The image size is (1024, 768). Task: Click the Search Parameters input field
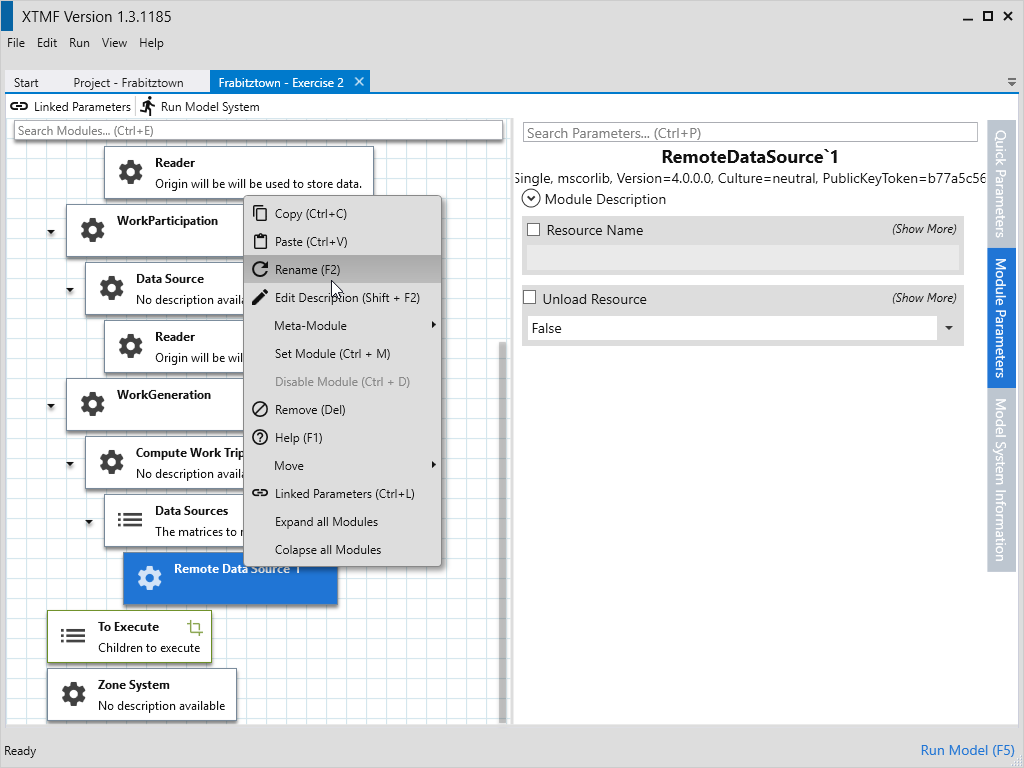[x=749, y=133]
